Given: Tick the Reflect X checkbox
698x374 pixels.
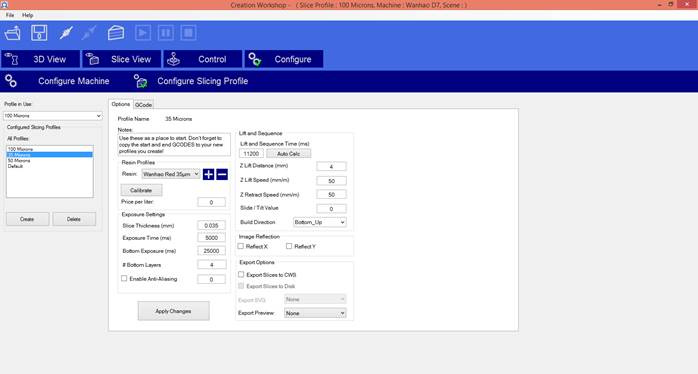Looking at the screenshot, I should (241, 246).
